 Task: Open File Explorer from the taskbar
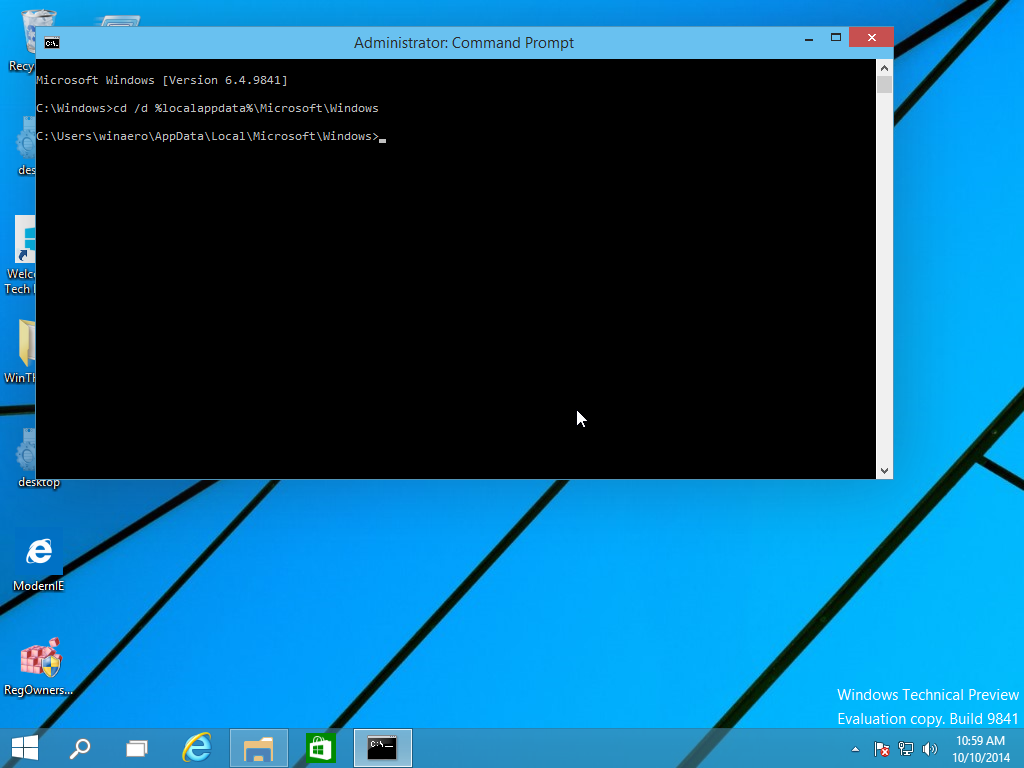click(258, 747)
